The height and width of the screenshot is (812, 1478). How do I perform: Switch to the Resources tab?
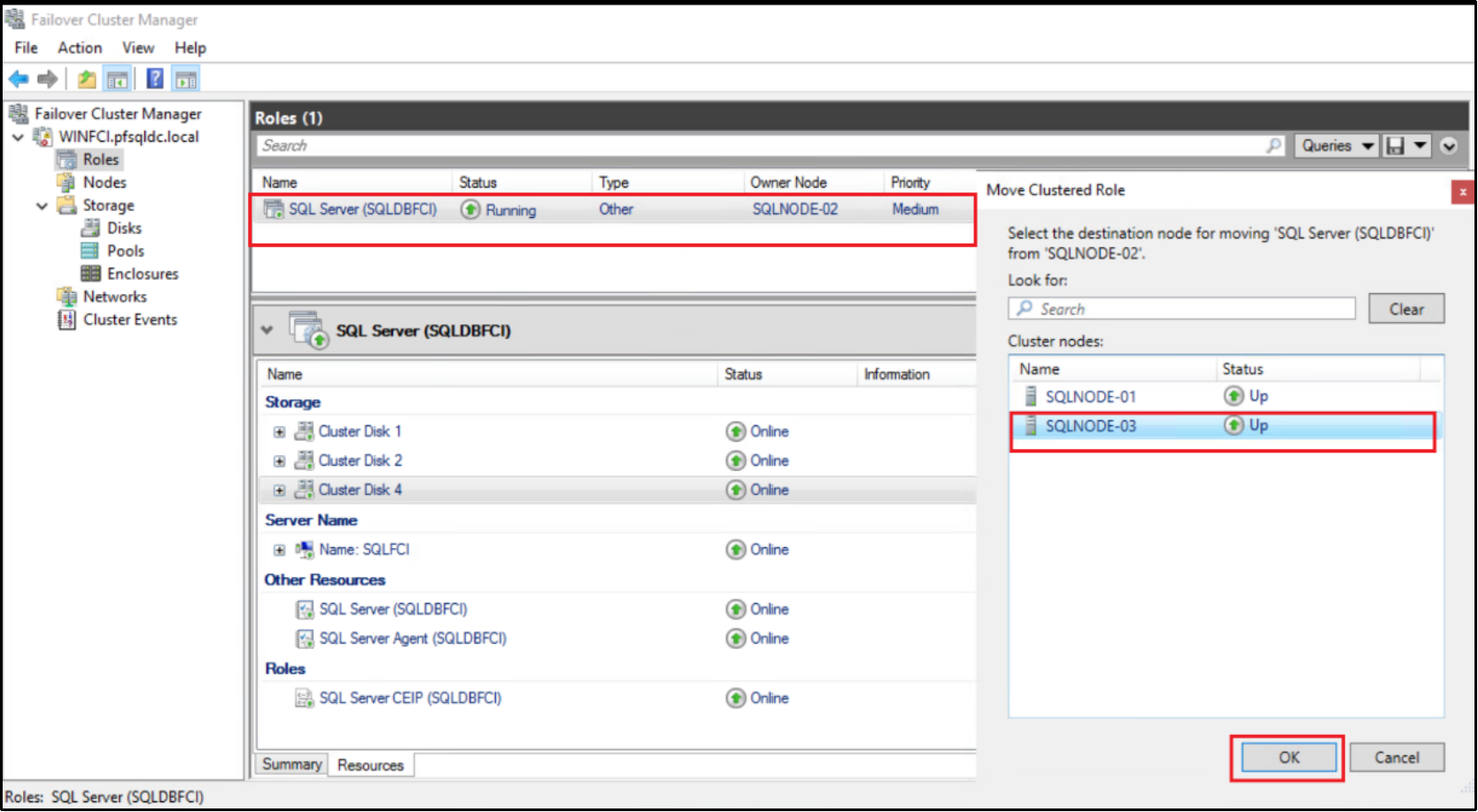[x=371, y=765]
